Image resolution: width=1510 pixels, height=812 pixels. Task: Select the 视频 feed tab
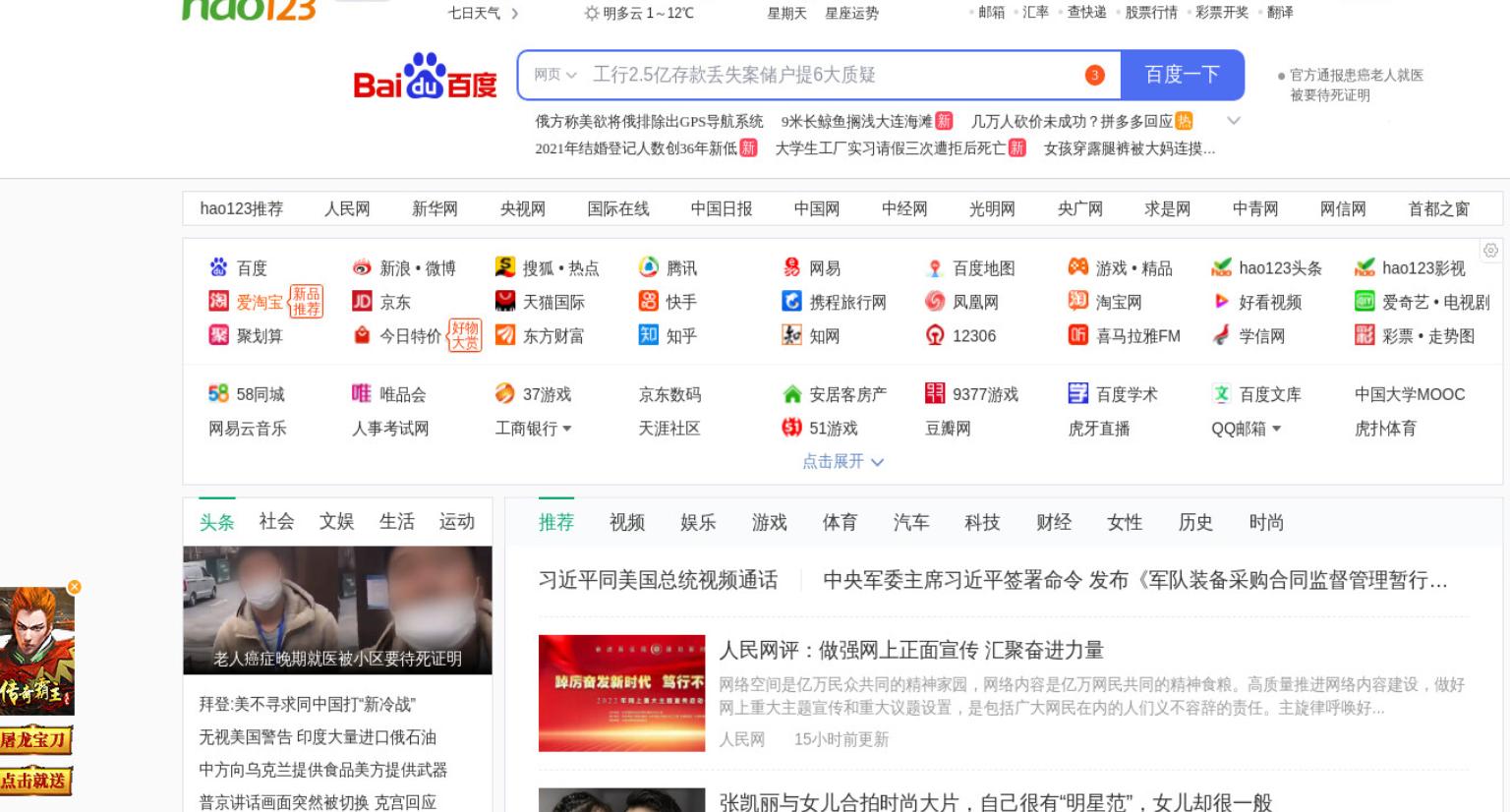click(x=626, y=522)
